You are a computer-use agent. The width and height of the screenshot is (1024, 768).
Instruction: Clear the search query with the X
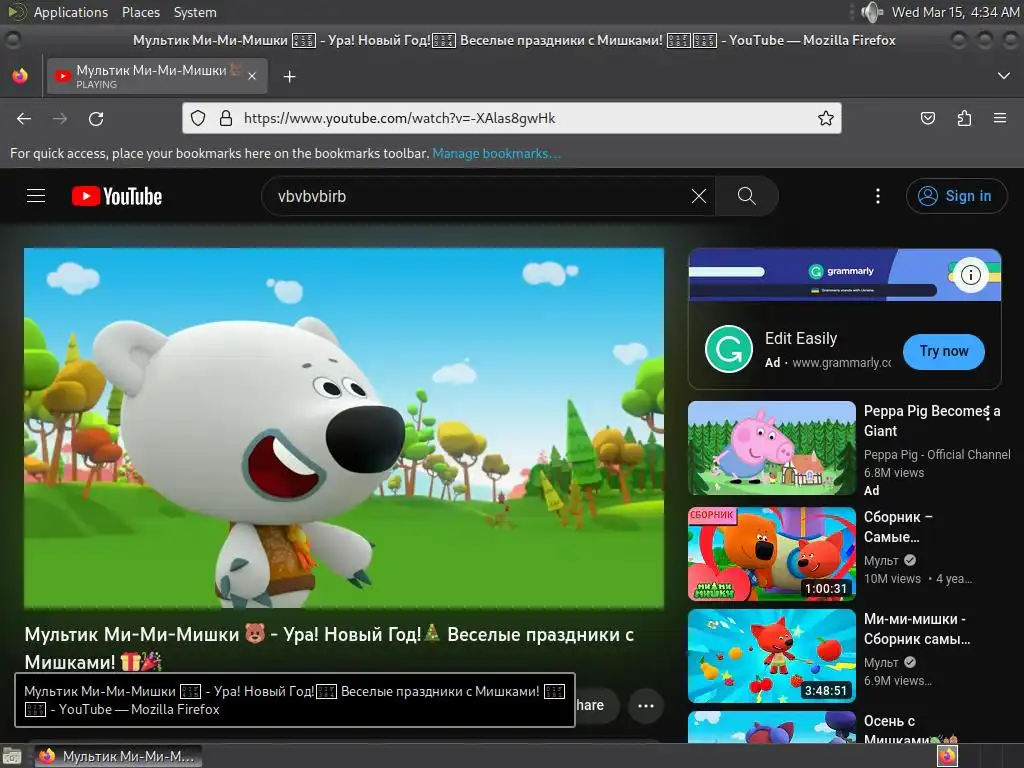[x=699, y=196]
